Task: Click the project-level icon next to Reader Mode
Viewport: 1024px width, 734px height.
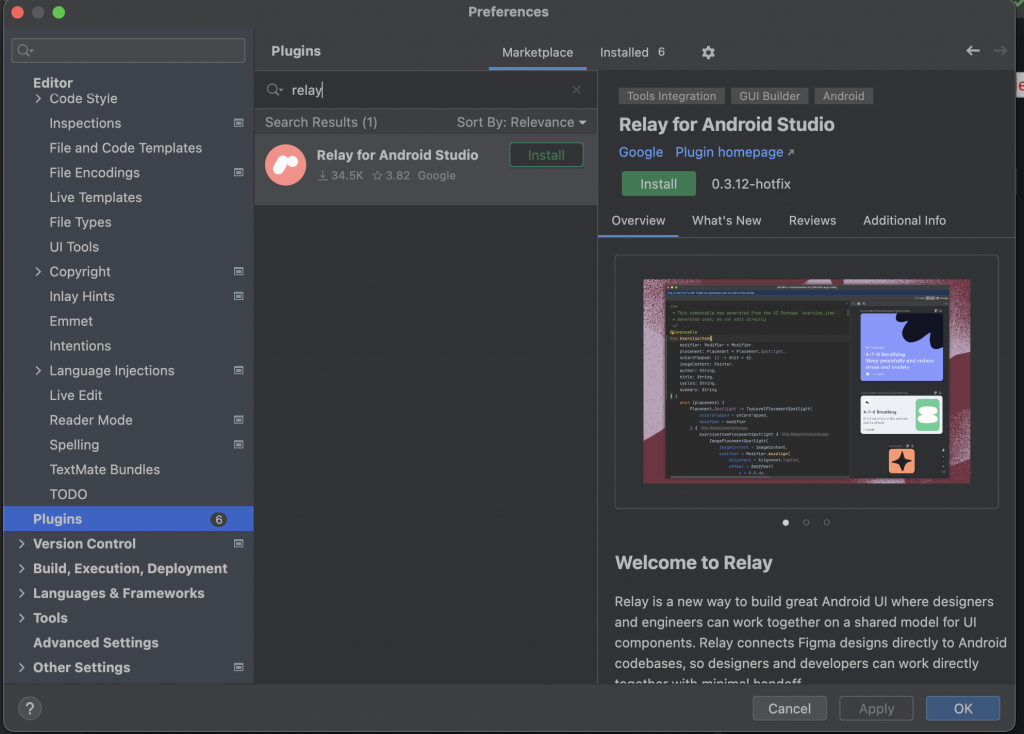Action: [x=238, y=420]
